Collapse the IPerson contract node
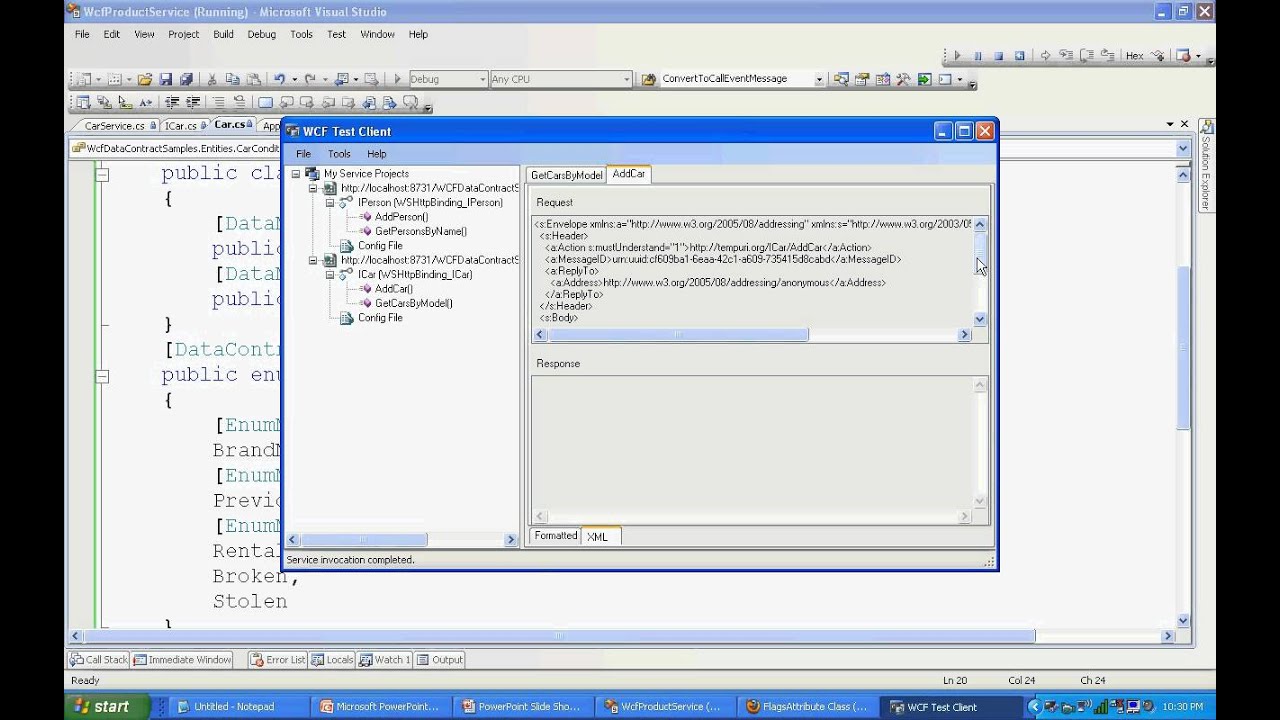Viewport: 1280px width, 720px height. (x=330, y=202)
